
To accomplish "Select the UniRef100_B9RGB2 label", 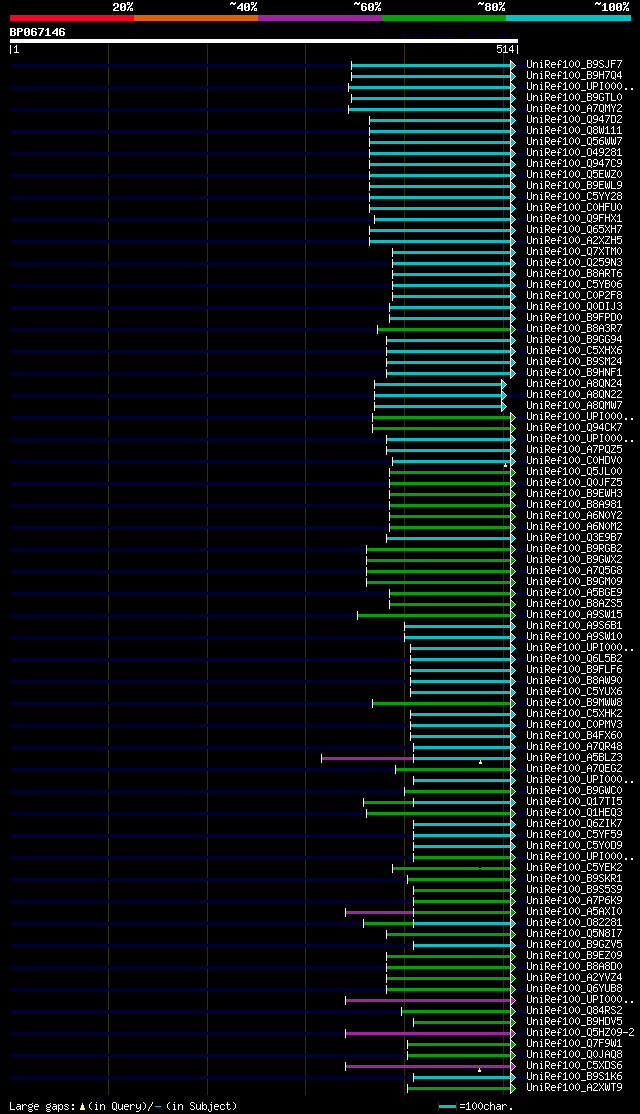I will click(x=575, y=548).
